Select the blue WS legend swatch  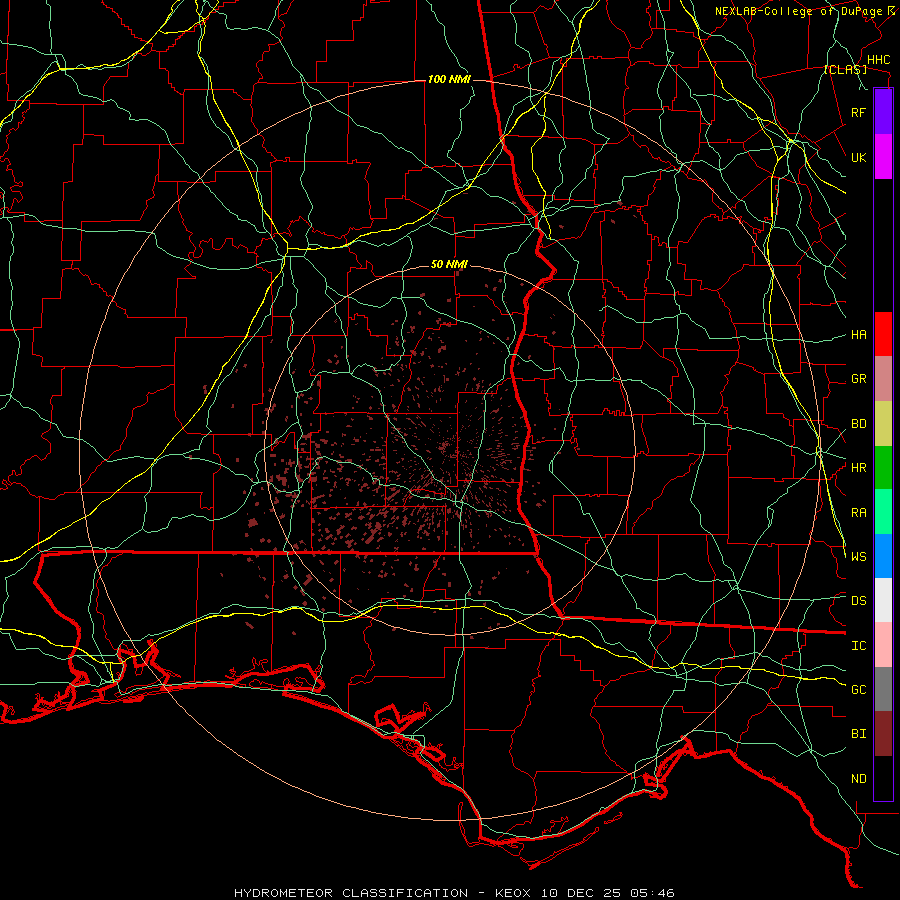[x=883, y=556]
